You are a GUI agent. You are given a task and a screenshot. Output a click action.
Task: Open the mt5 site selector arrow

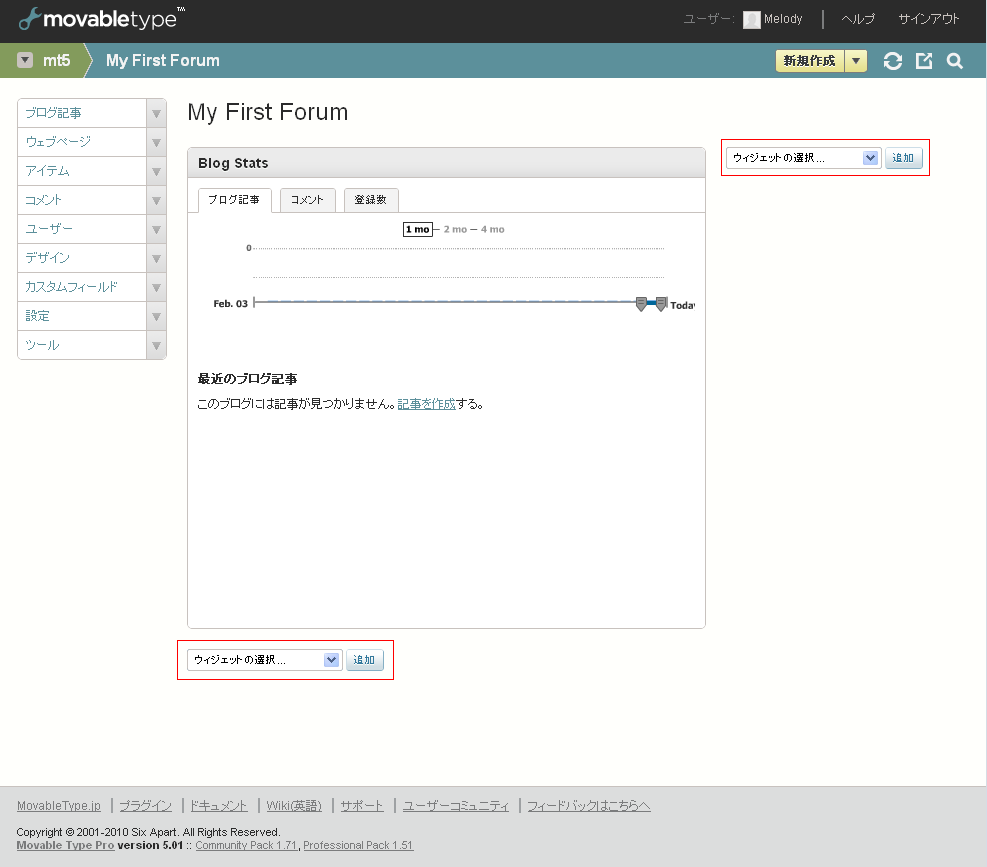coord(25,60)
